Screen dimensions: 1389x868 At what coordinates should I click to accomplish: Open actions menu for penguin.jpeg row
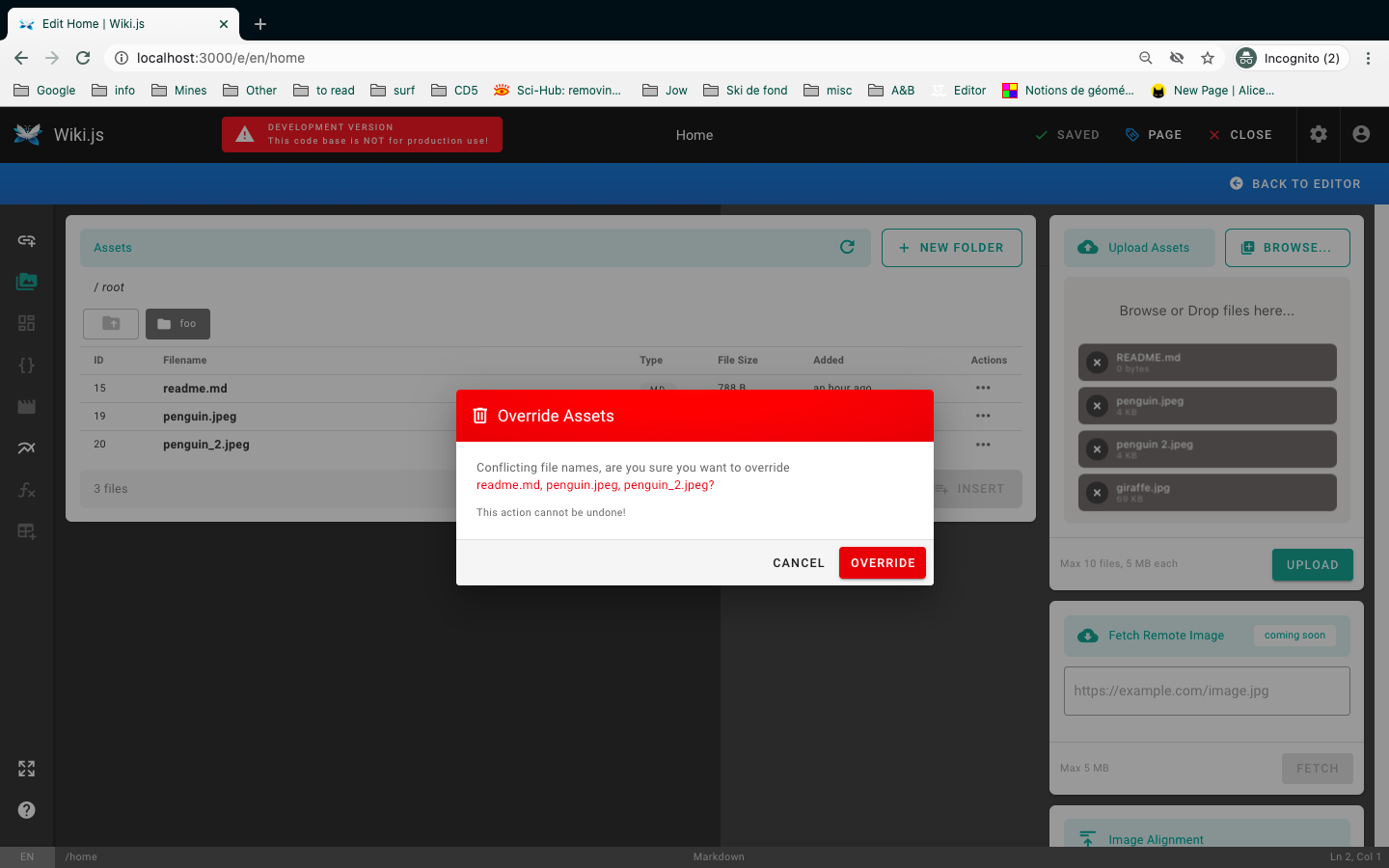983,416
